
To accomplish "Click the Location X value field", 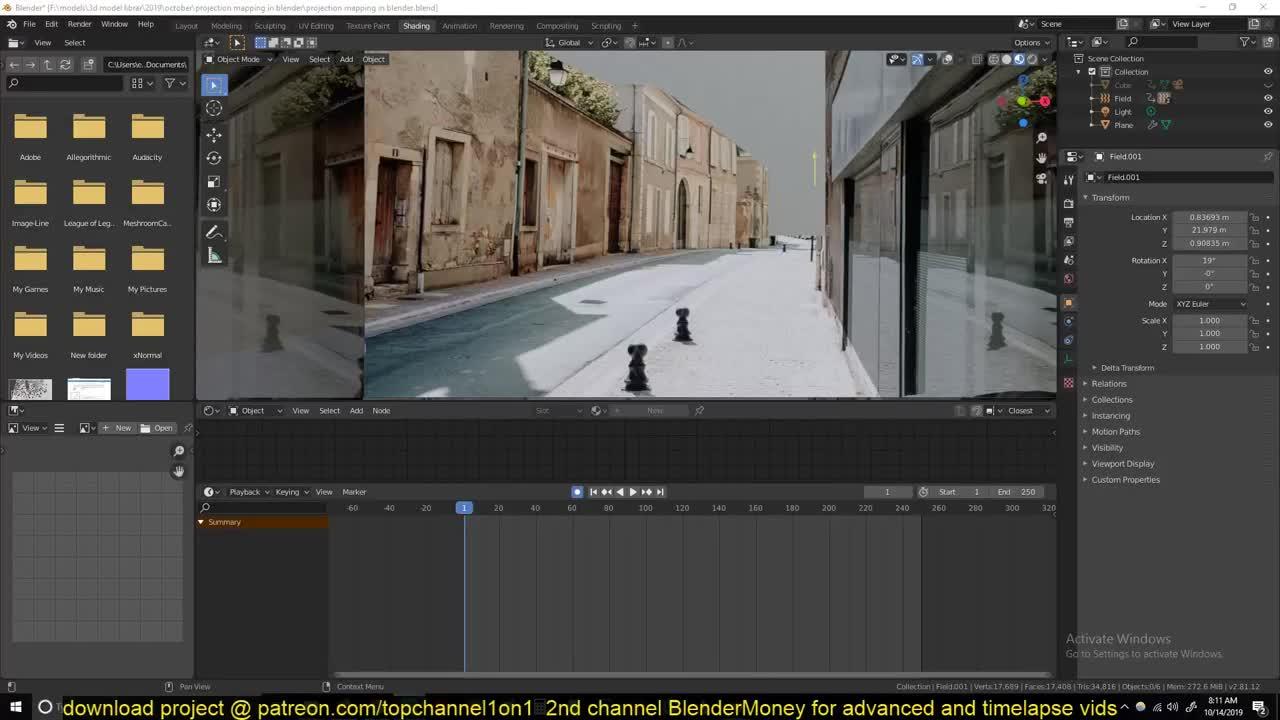I will [1209, 217].
